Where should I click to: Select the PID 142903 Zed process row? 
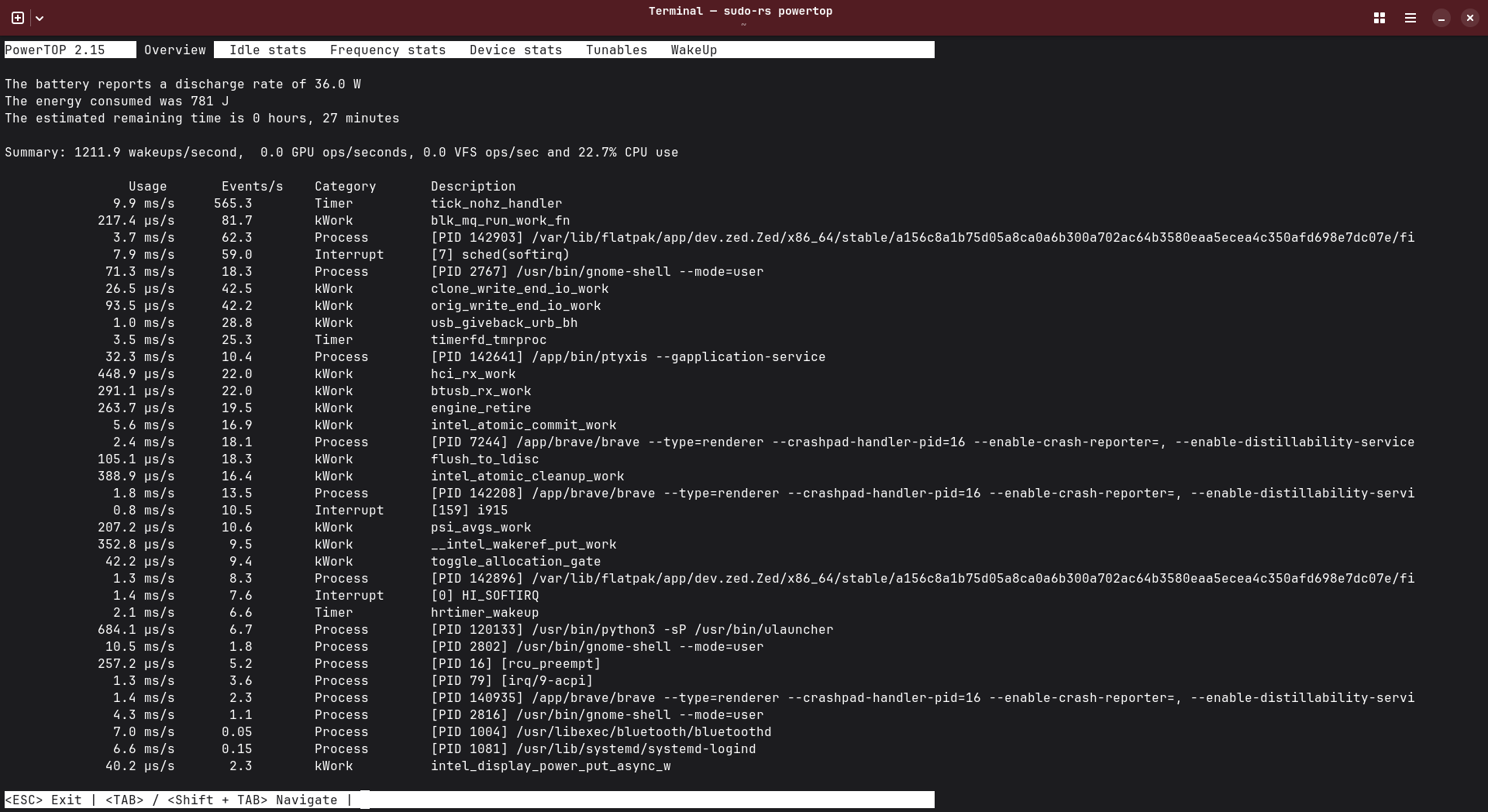tap(764, 237)
